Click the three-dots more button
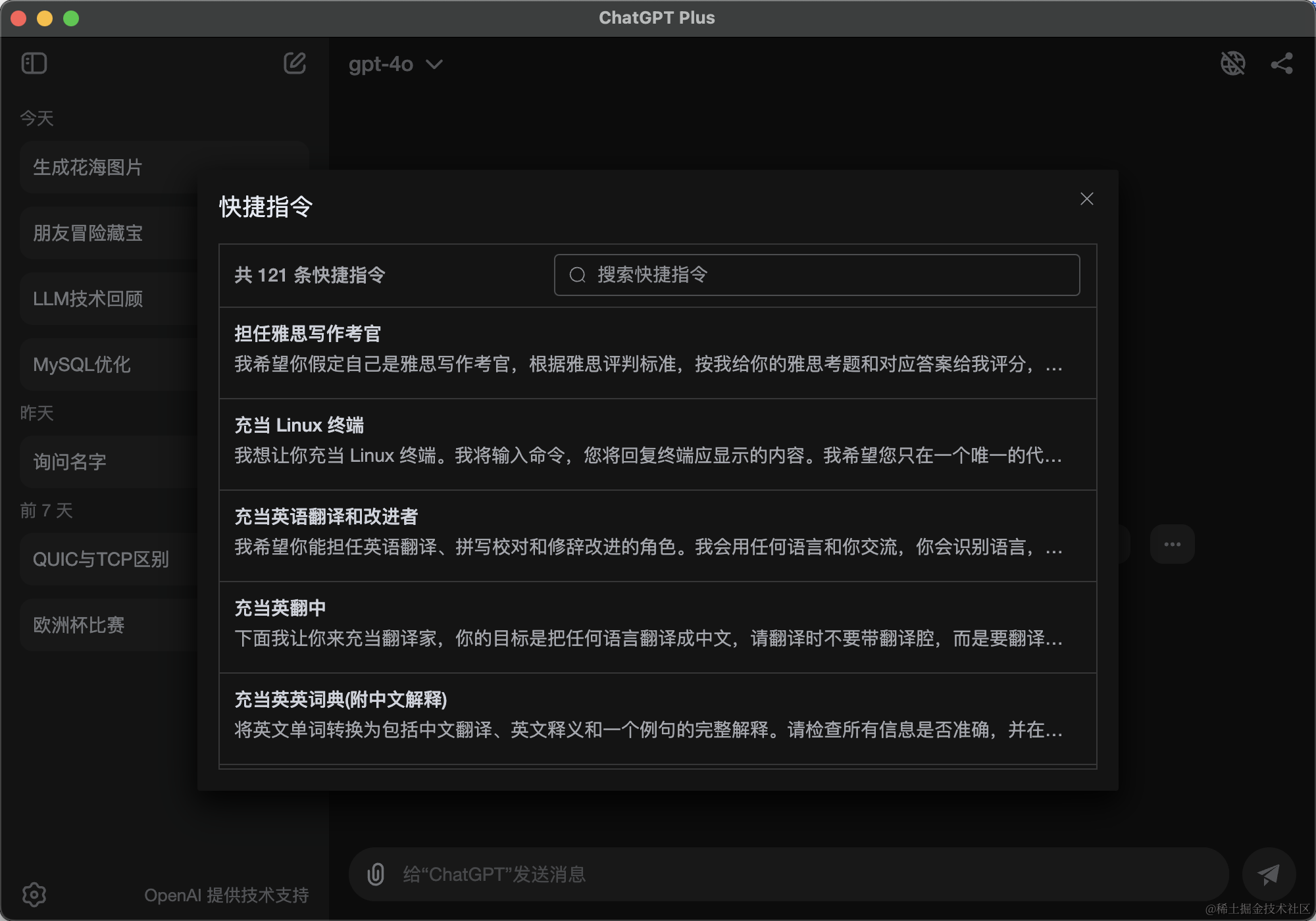 (1172, 544)
